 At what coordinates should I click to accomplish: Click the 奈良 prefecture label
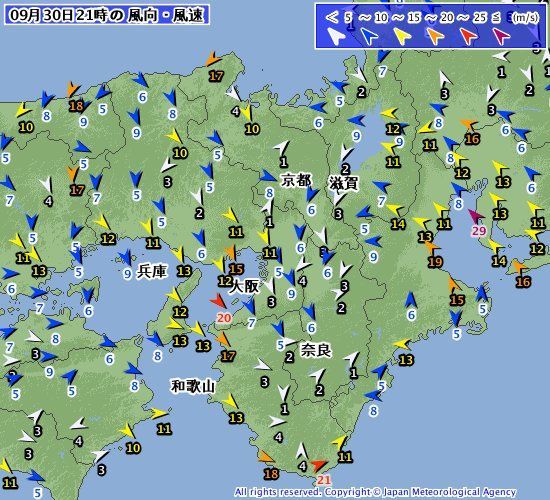pos(316,350)
